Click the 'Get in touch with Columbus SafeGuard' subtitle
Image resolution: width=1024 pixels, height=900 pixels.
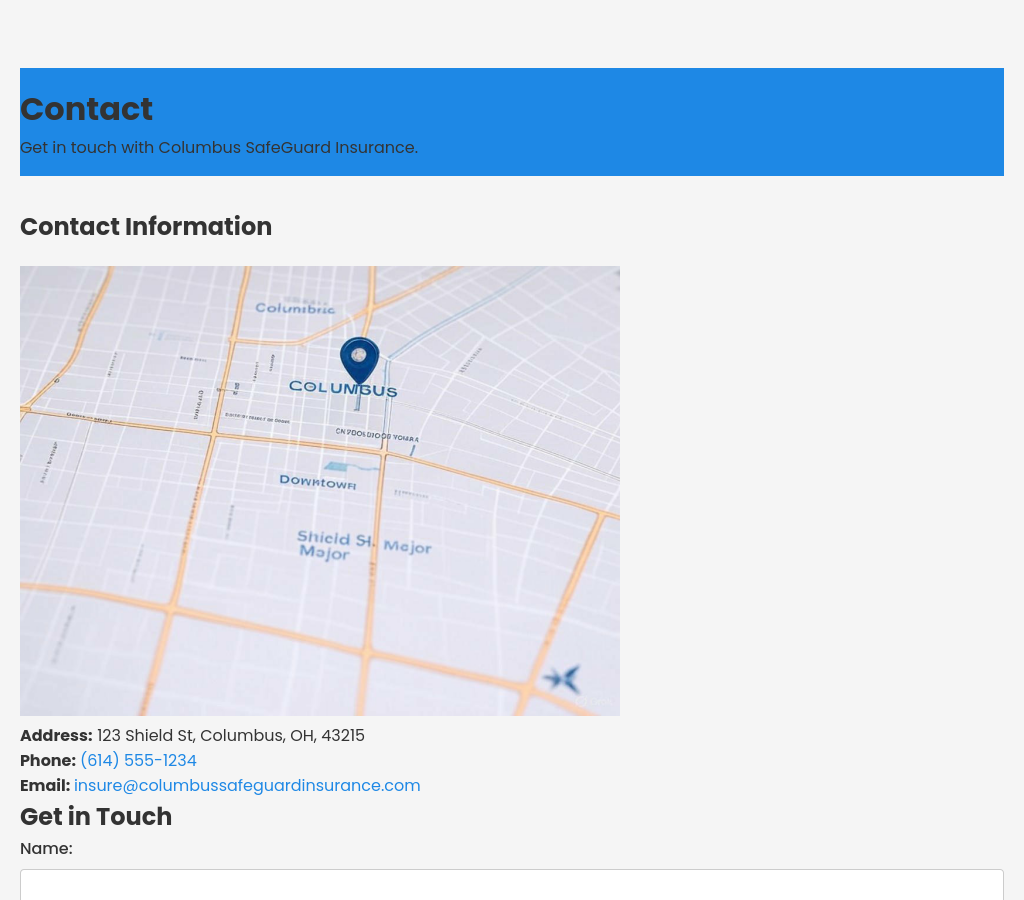point(219,148)
